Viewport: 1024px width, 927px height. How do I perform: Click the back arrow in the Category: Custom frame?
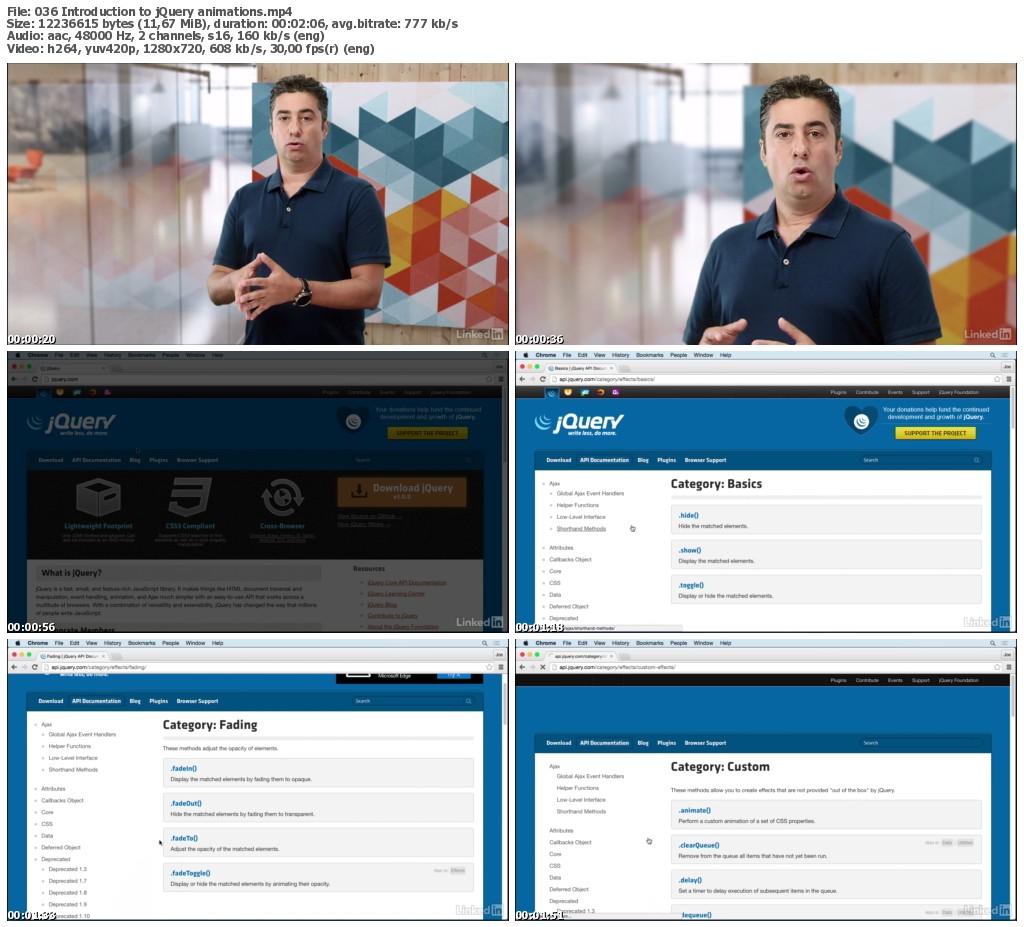point(522,667)
